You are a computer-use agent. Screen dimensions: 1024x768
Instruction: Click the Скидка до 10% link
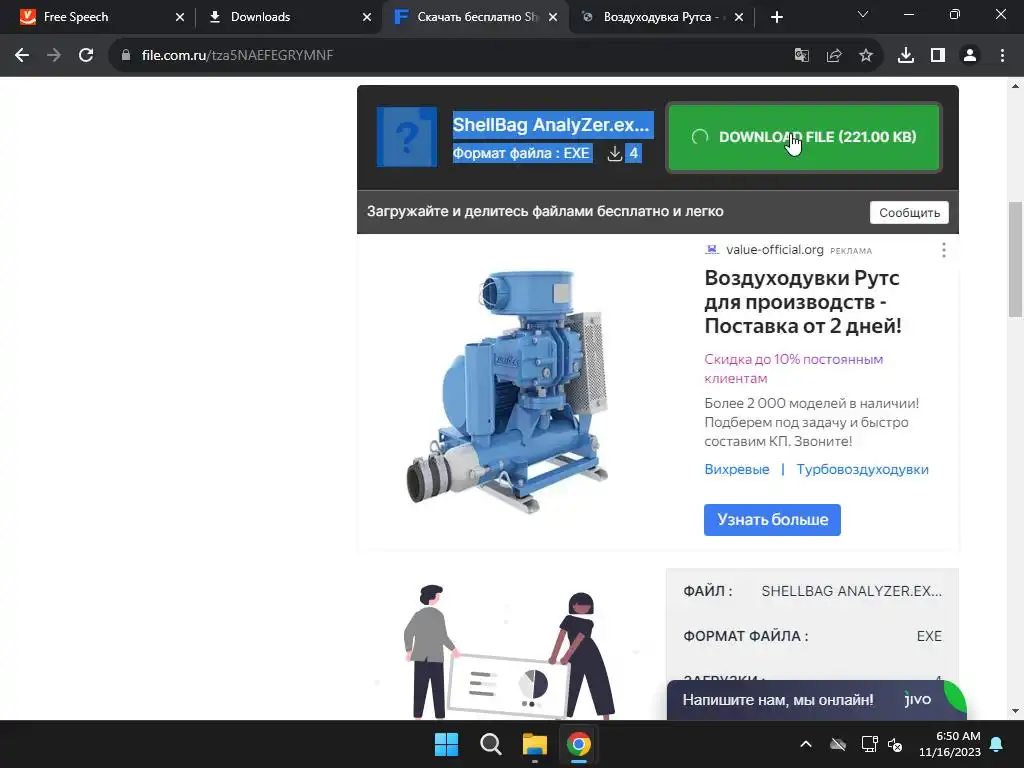point(793,368)
